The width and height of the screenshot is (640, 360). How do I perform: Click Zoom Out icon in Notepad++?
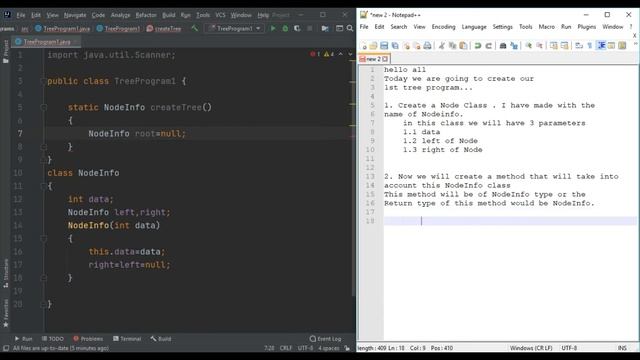click(539, 46)
